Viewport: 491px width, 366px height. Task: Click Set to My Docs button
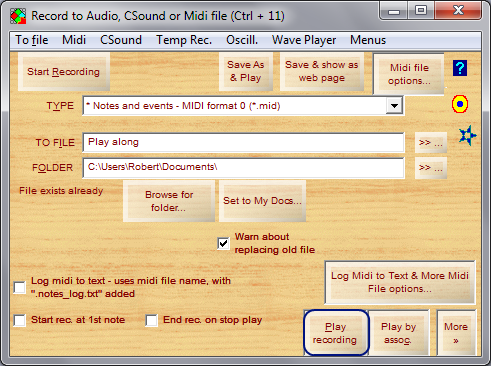click(262, 201)
